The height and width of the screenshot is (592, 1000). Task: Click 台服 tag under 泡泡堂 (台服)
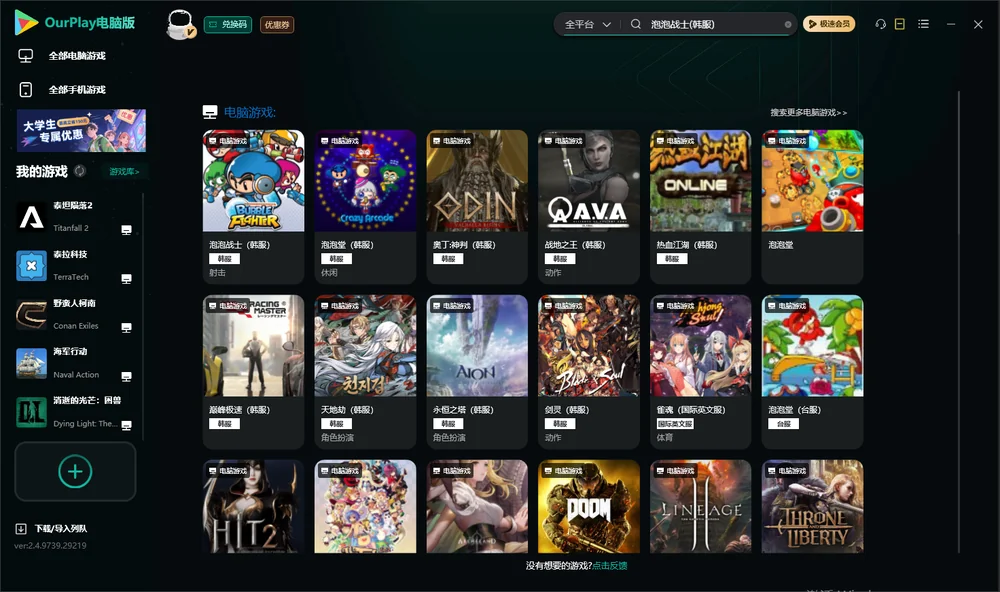(784, 424)
